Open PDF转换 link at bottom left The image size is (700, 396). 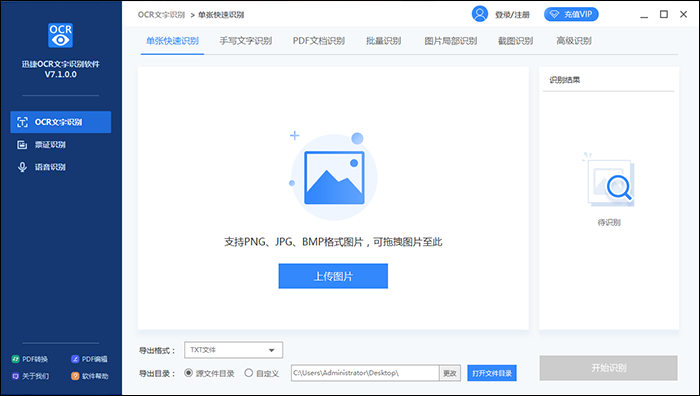29,359
